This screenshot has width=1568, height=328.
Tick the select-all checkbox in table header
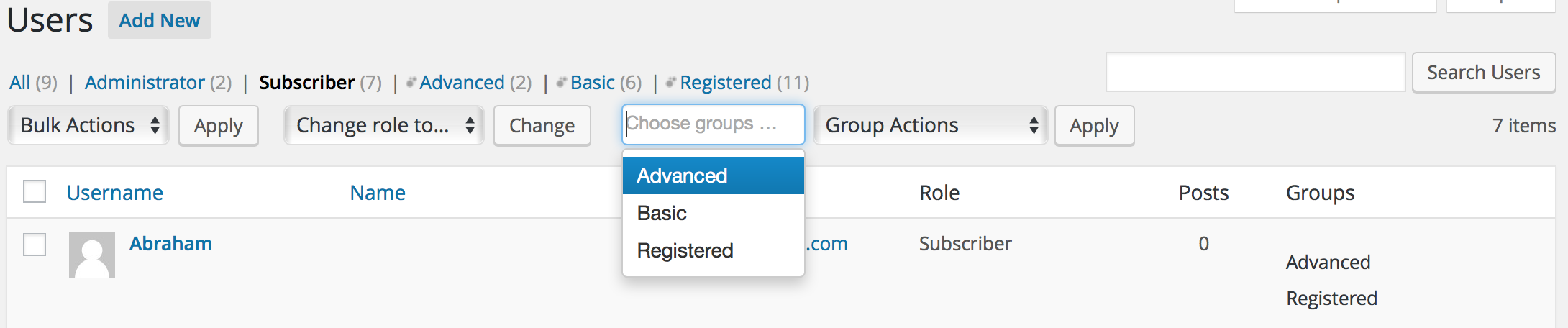tap(35, 192)
